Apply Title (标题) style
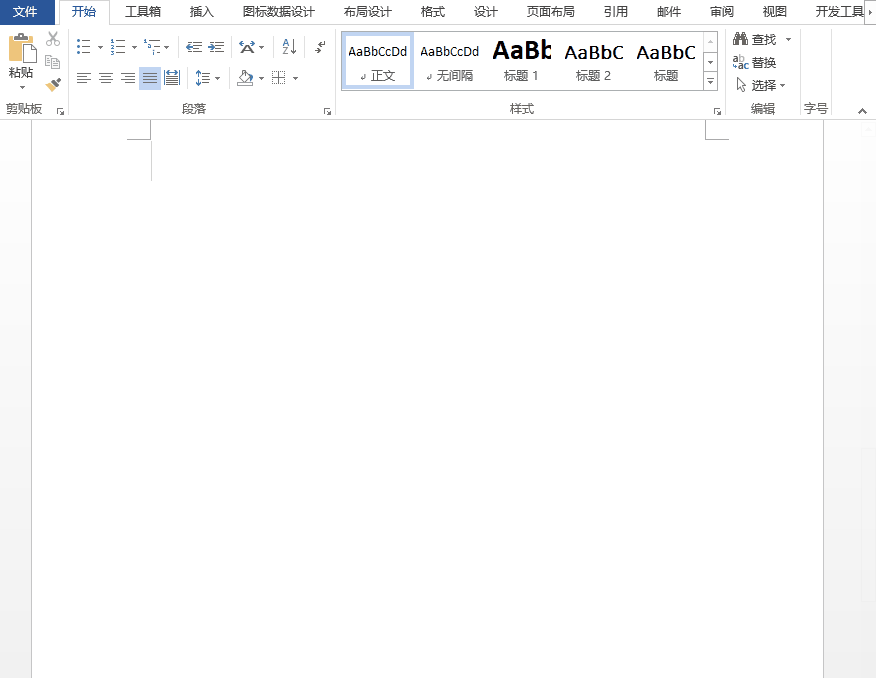The height and width of the screenshot is (678, 876). pyautogui.click(x=666, y=61)
